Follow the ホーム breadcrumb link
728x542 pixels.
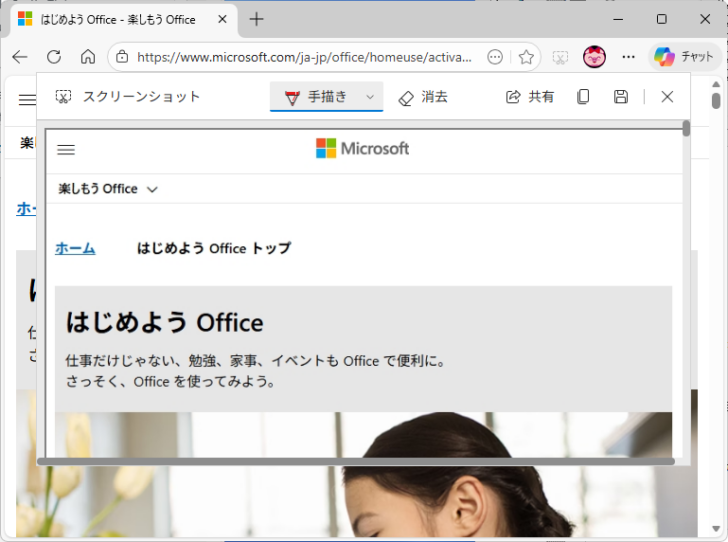(75, 248)
